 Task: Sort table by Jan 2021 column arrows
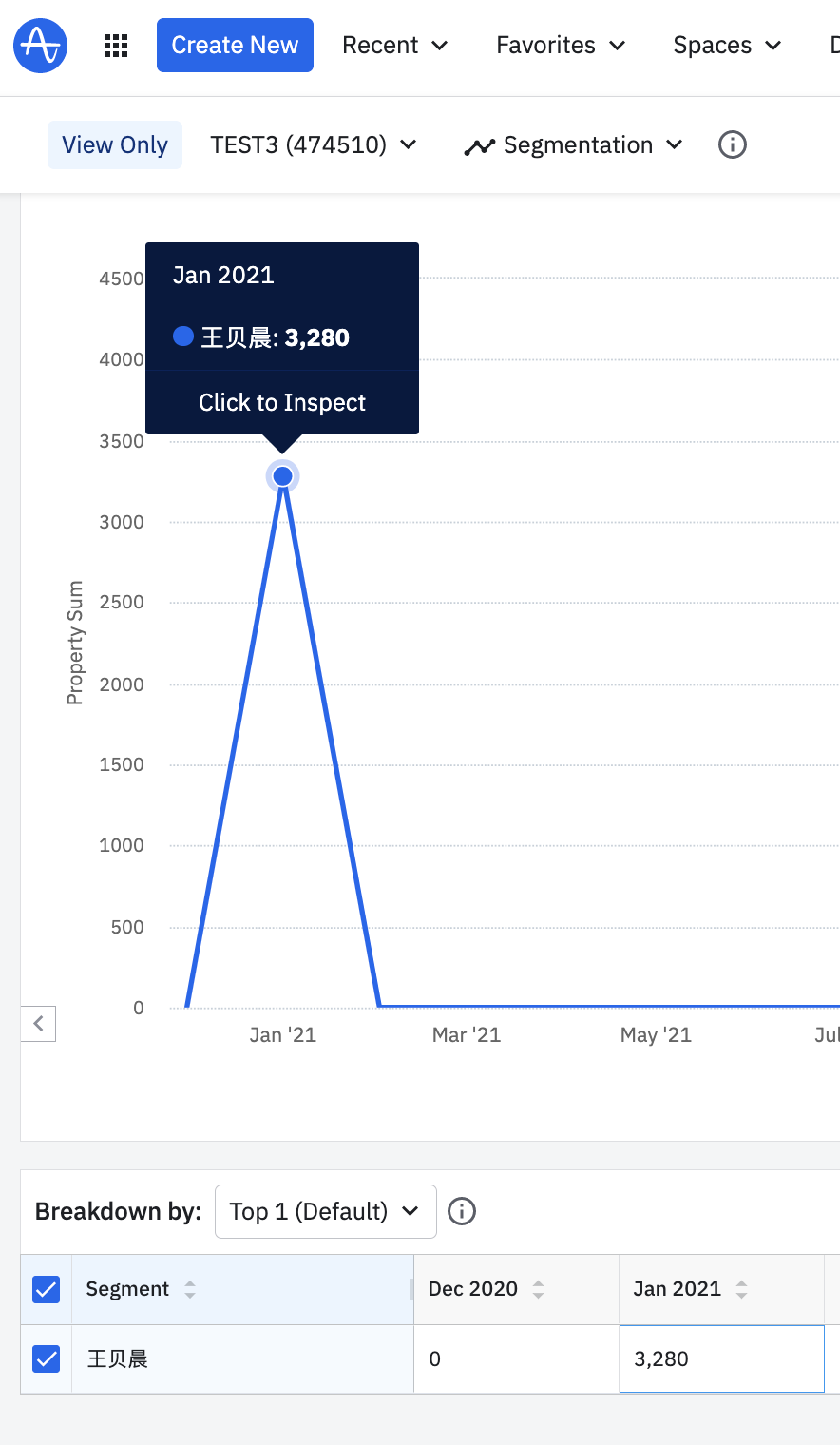point(742,1289)
